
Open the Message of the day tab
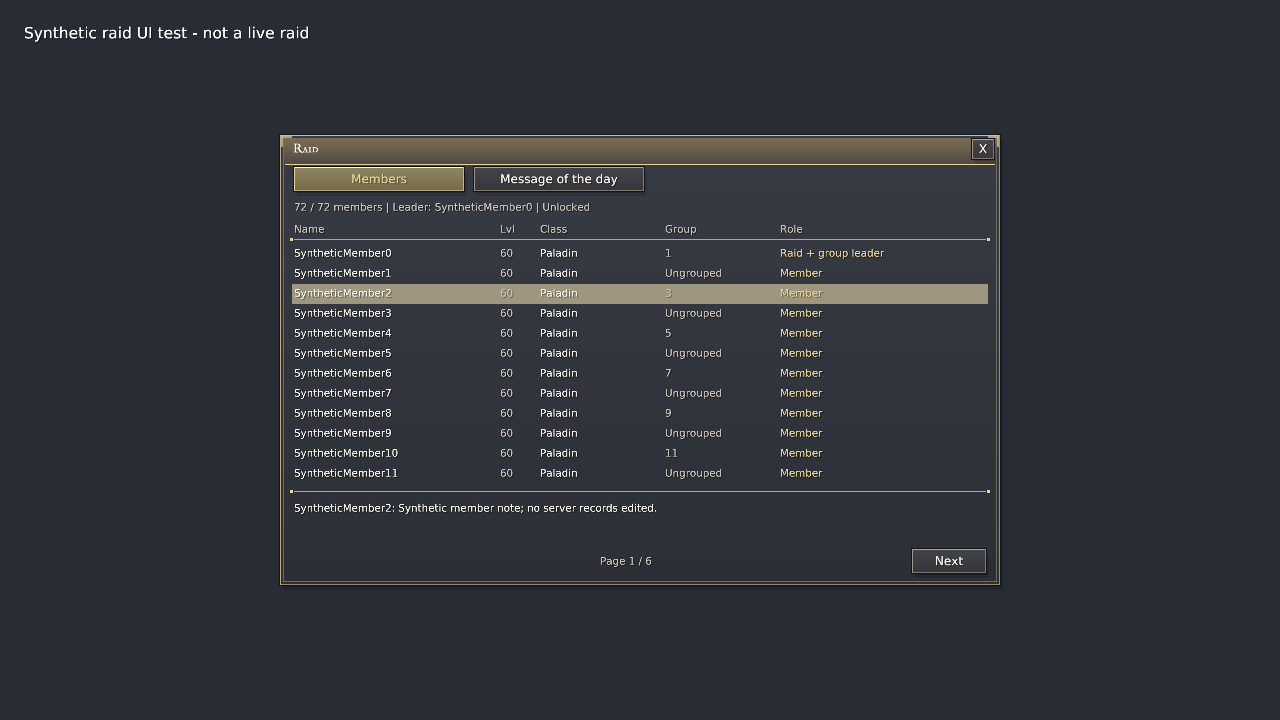(559, 179)
